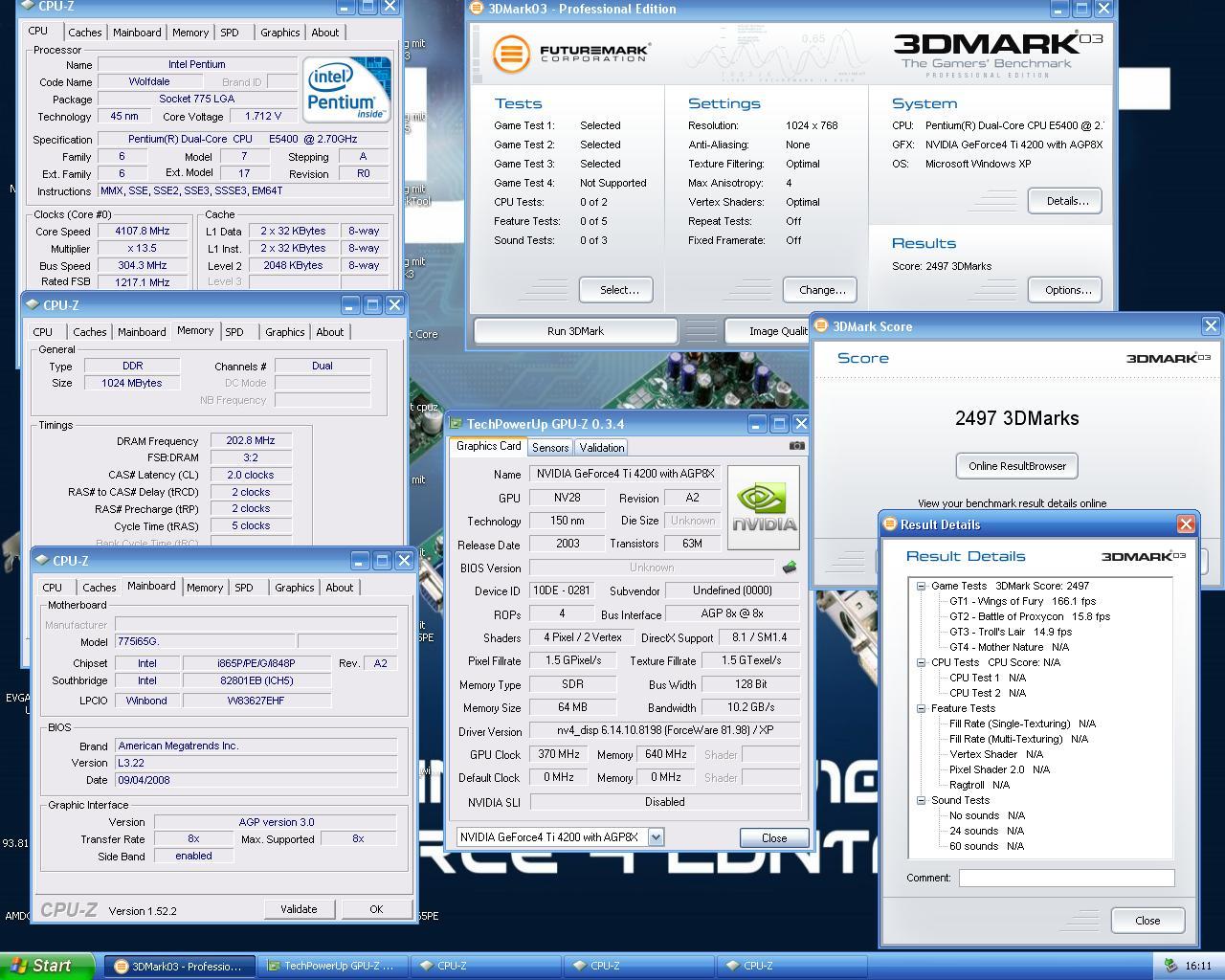Select Graphics Card tab in GPU-Z

tap(489, 446)
